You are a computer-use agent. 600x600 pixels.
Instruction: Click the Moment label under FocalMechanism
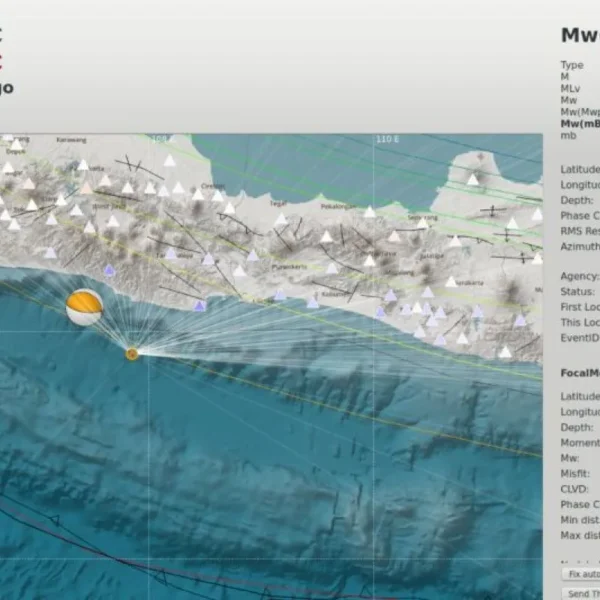pyautogui.click(x=580, y=443)
